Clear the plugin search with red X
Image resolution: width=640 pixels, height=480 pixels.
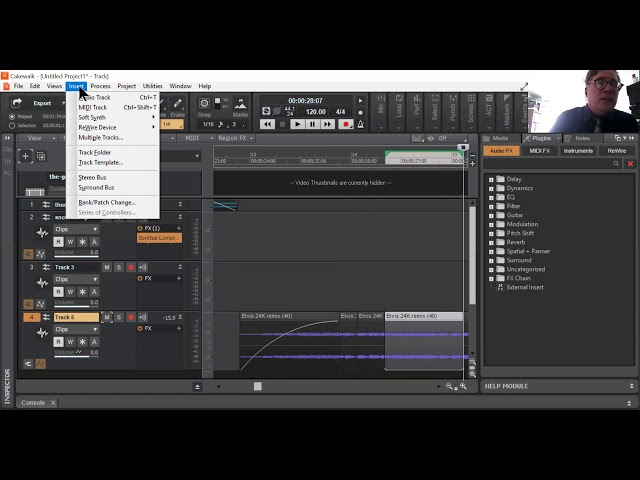tap(630, 164)
